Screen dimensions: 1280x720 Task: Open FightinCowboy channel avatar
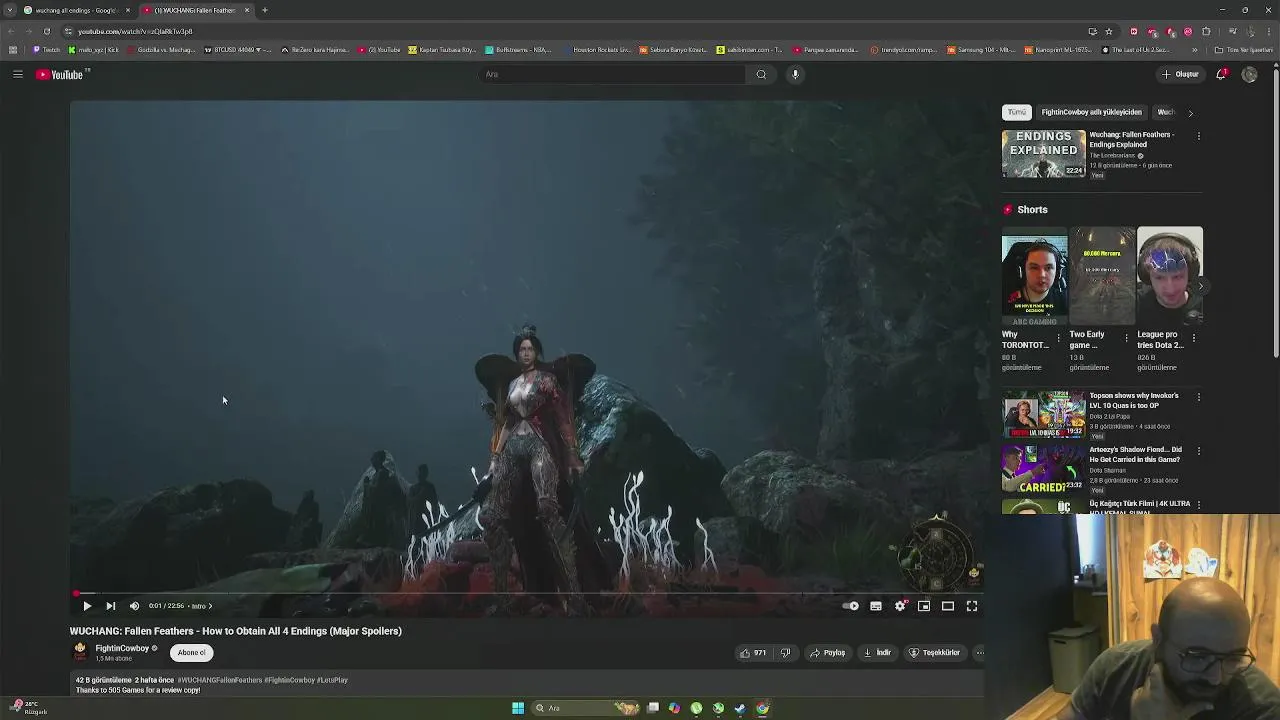coord(80,651)
